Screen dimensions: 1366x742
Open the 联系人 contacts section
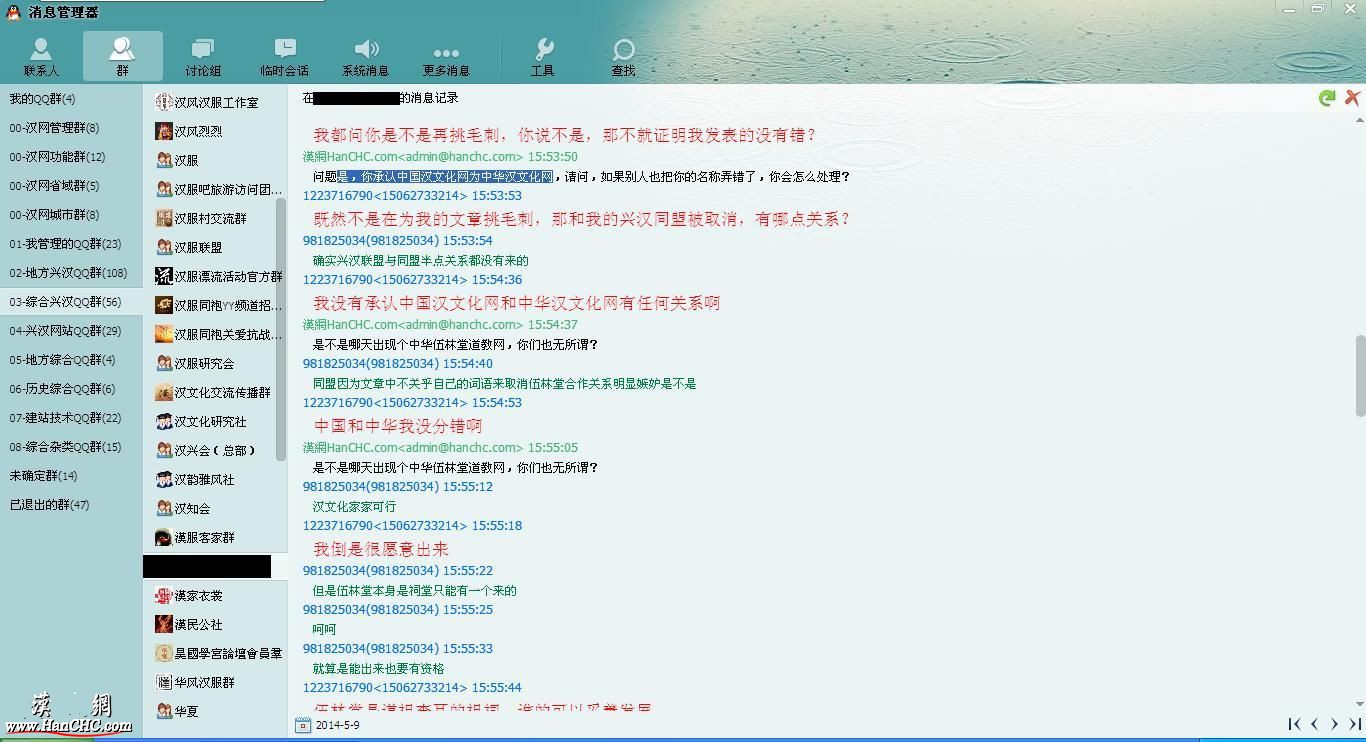41,57
